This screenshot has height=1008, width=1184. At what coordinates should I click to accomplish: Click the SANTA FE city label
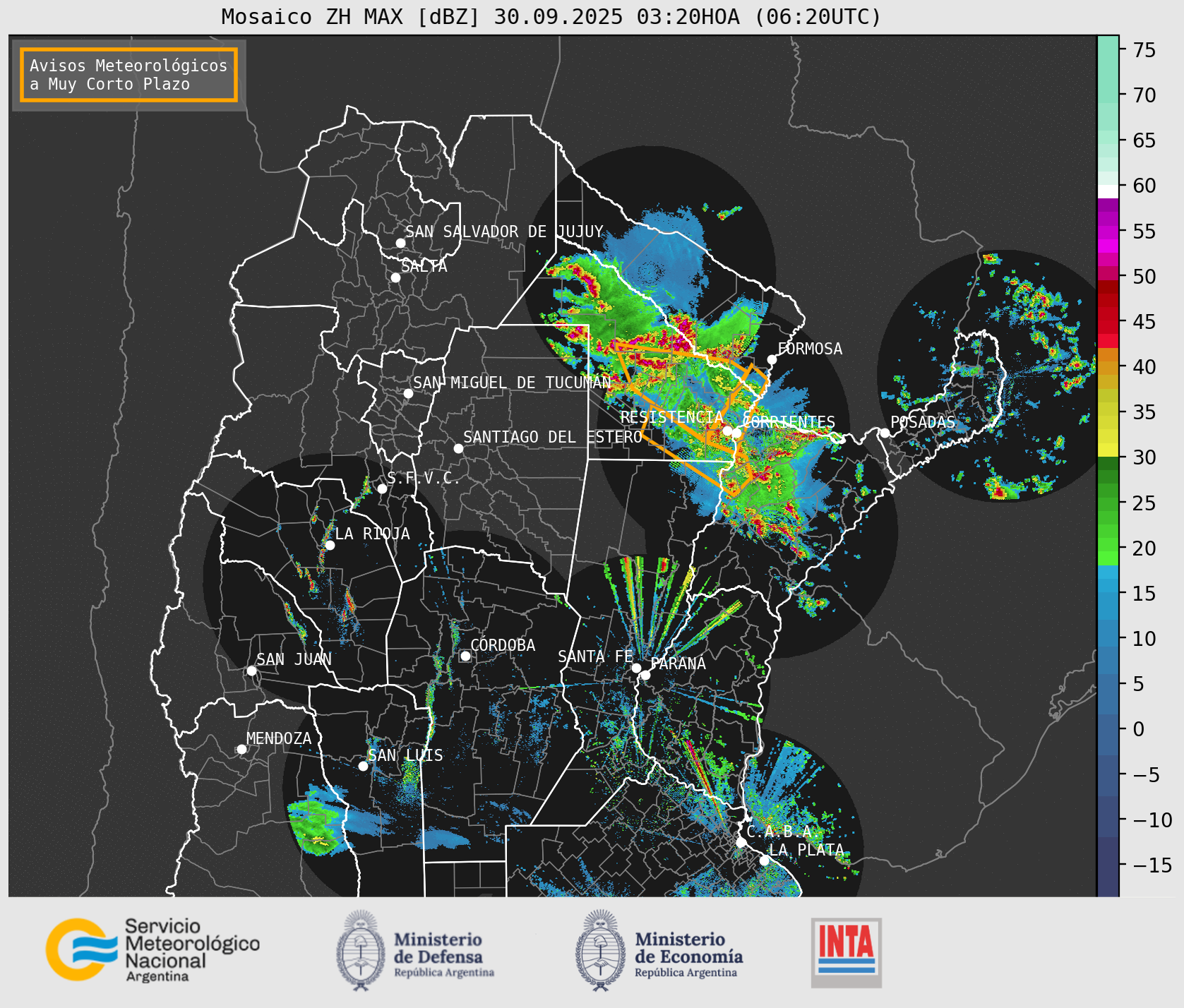[595, 656]
